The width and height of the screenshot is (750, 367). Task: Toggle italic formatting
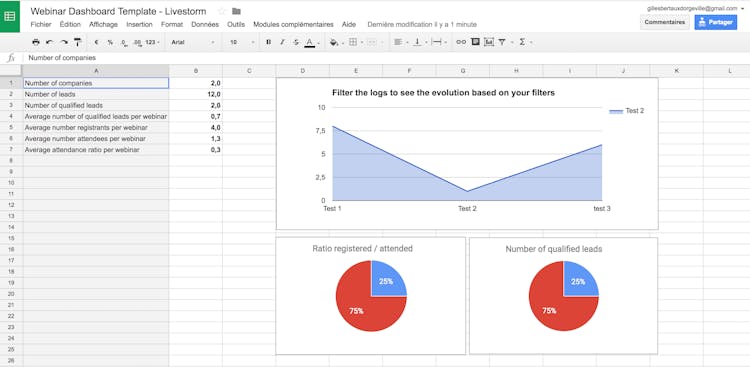tap(282, 42)
